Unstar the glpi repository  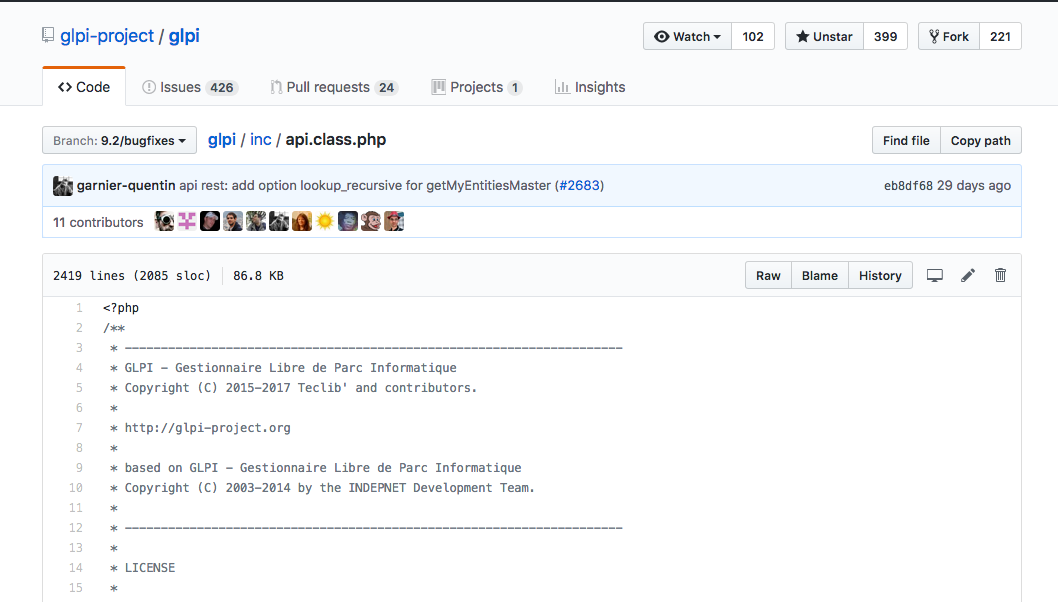tap(824, 36)
